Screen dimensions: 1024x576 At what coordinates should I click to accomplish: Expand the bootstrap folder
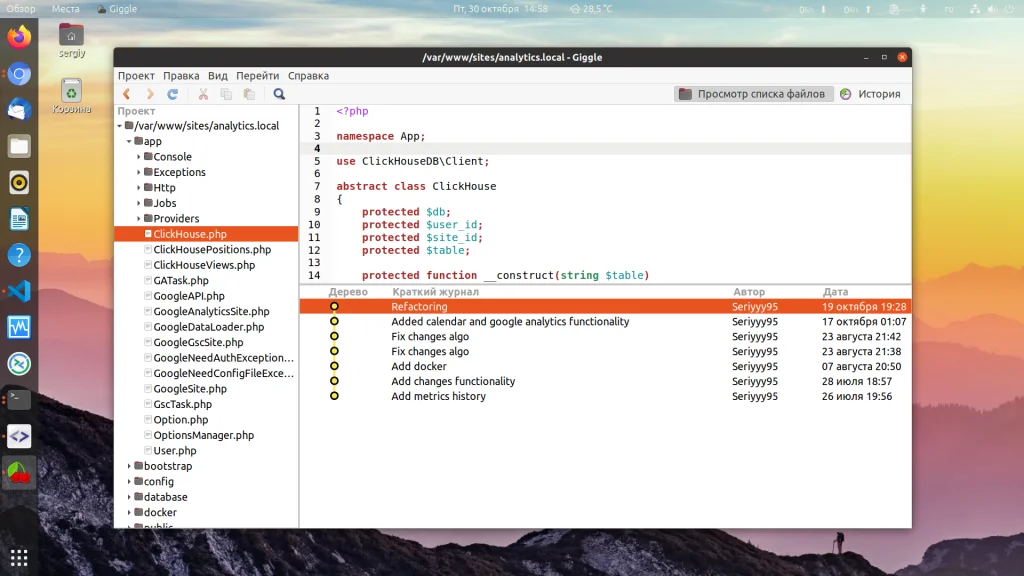(129, 466)
